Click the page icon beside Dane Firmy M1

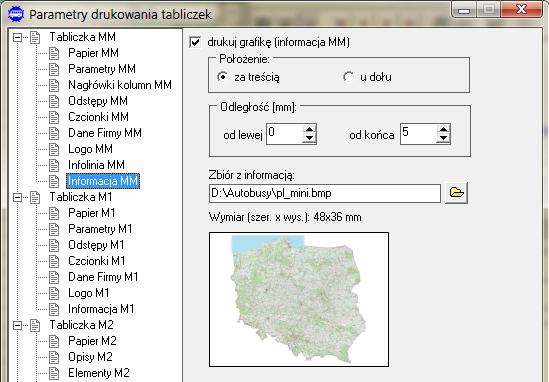(54, 277)
